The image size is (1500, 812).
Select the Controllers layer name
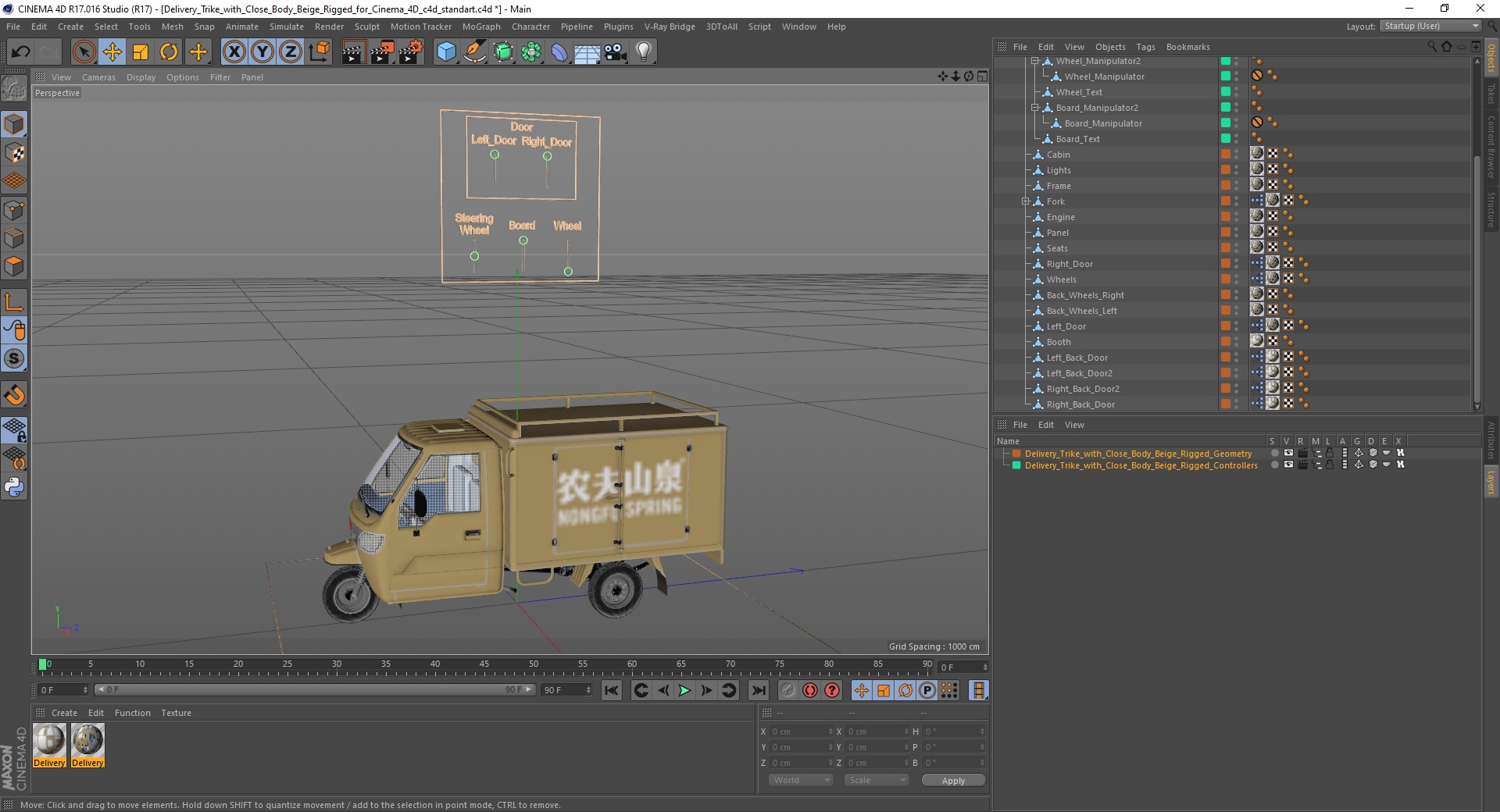coord(1141,465)
